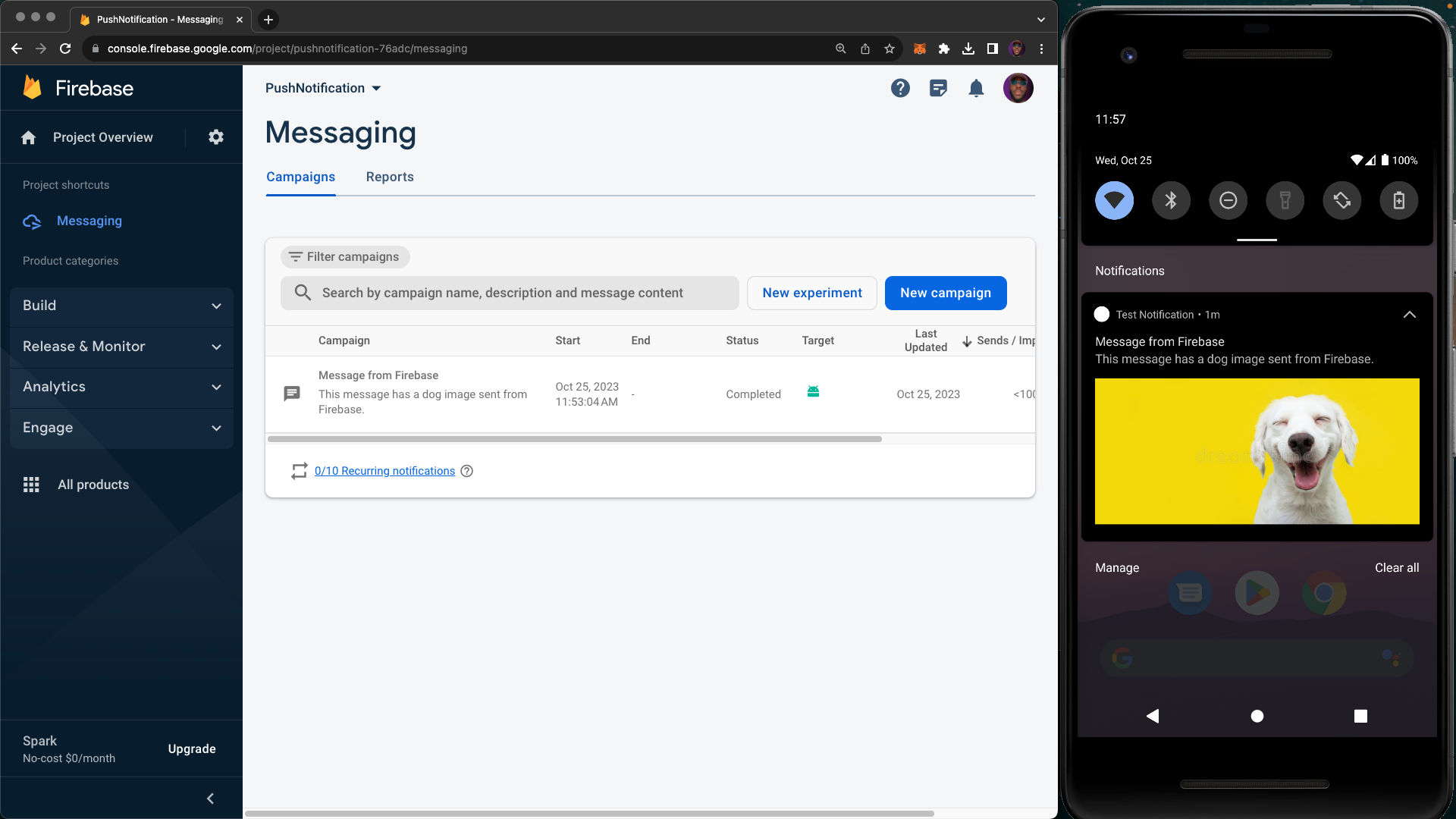1456x819 pixels.
Task: Open Project Overview in sidebar
Action: [103, 137]
